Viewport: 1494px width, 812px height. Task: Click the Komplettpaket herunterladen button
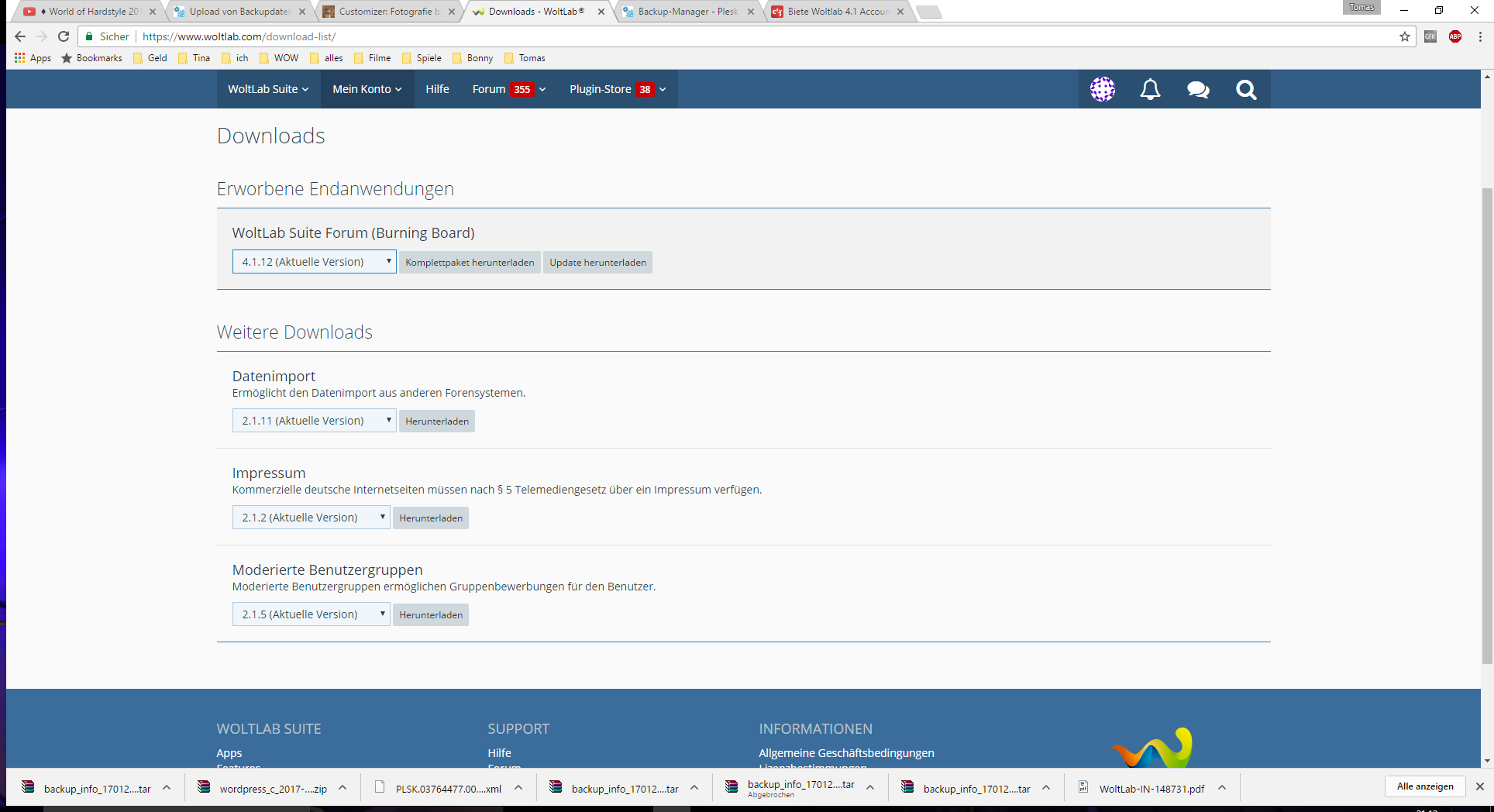(470, 263)
